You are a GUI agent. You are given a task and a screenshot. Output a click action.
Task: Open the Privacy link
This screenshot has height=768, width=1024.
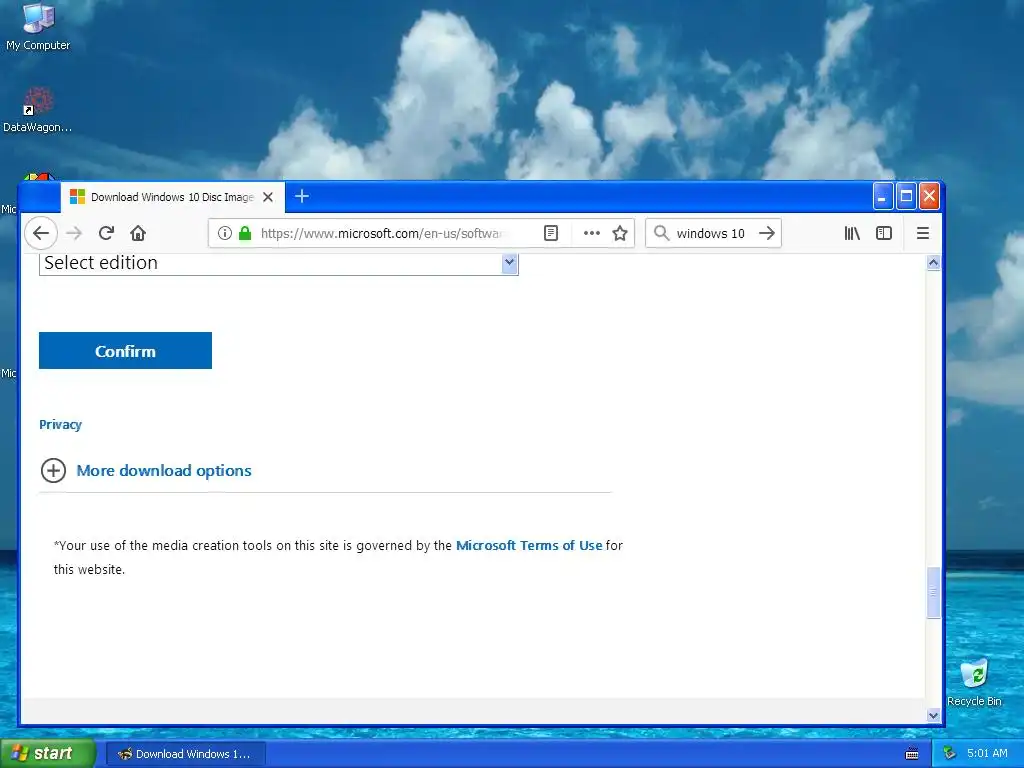tap(60, 424)
